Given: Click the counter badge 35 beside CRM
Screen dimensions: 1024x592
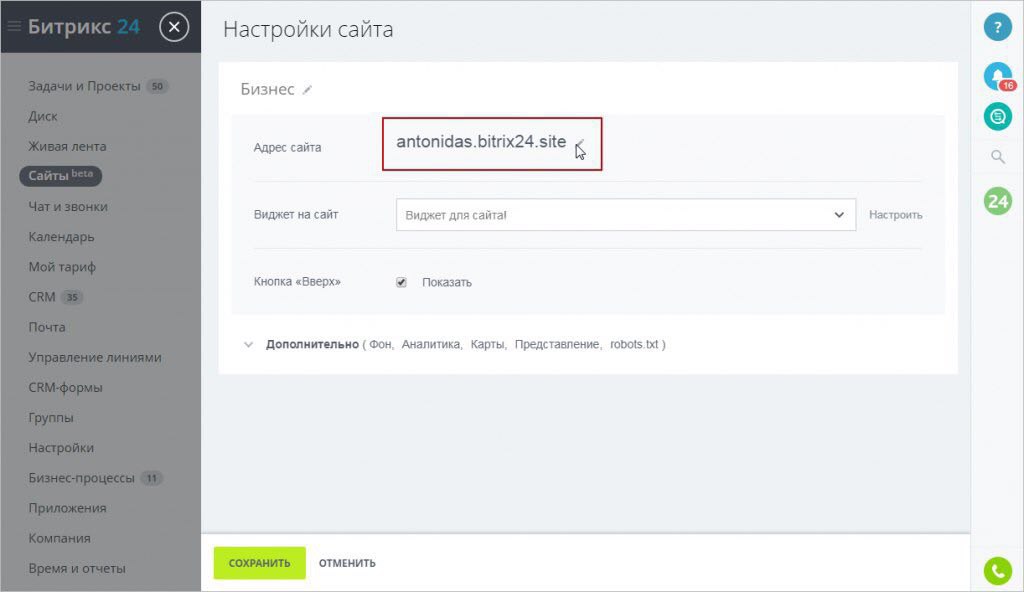Looking at the screenshot, I should tap(72, 297).
